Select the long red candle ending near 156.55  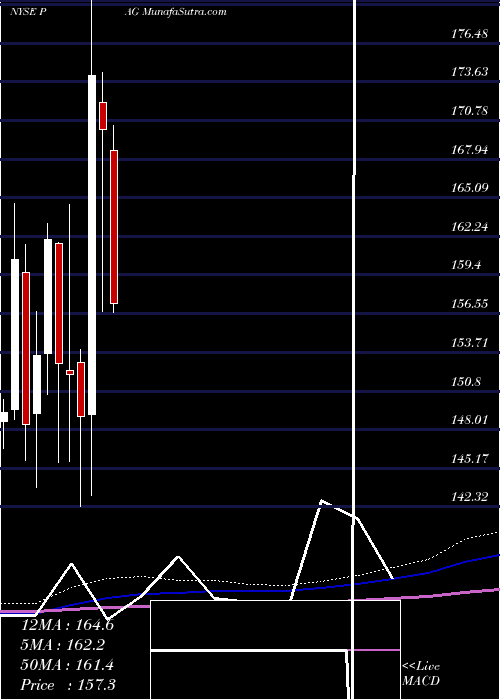coord(114,227)
